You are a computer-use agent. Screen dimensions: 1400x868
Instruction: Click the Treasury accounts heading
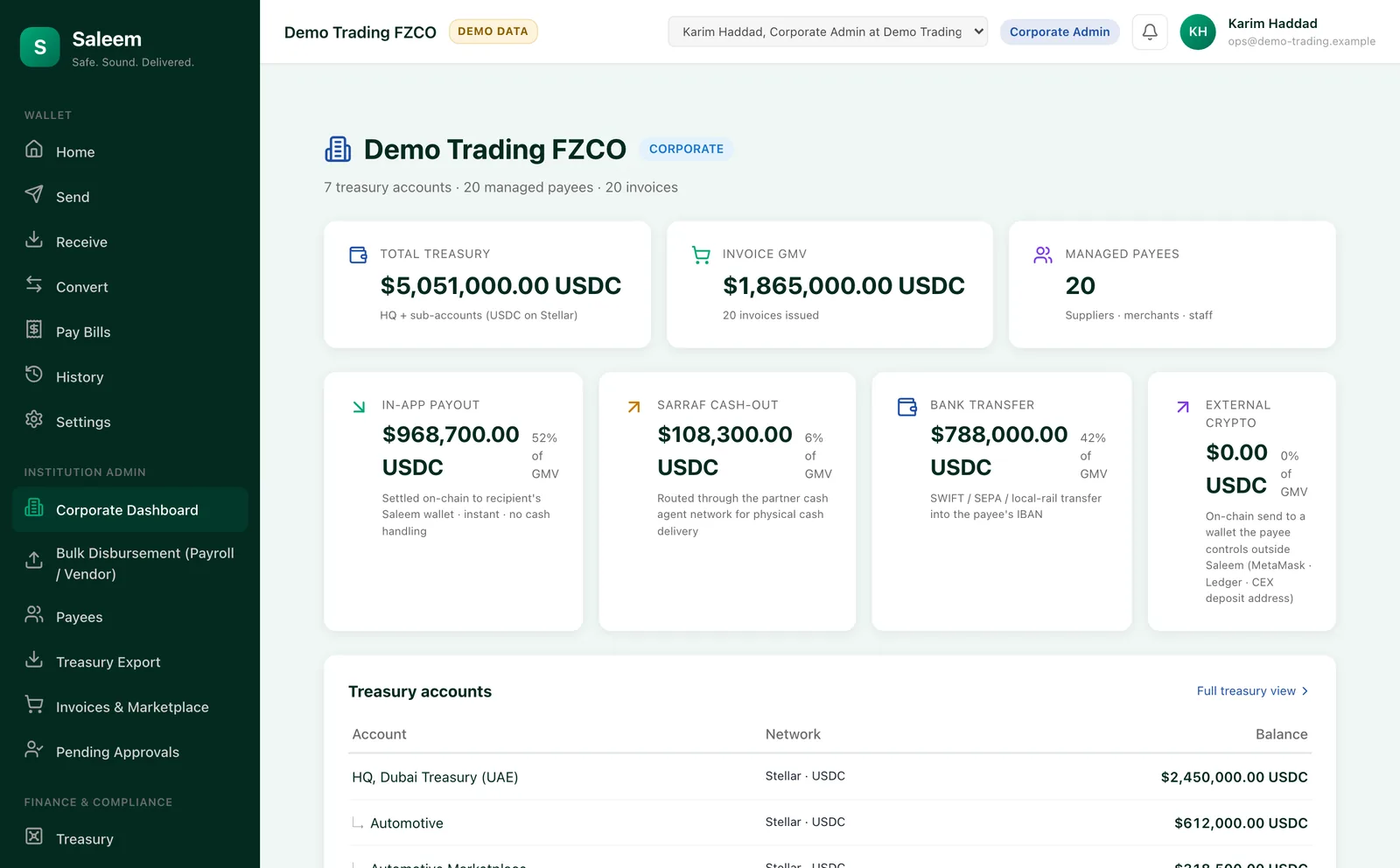point(420,691)
